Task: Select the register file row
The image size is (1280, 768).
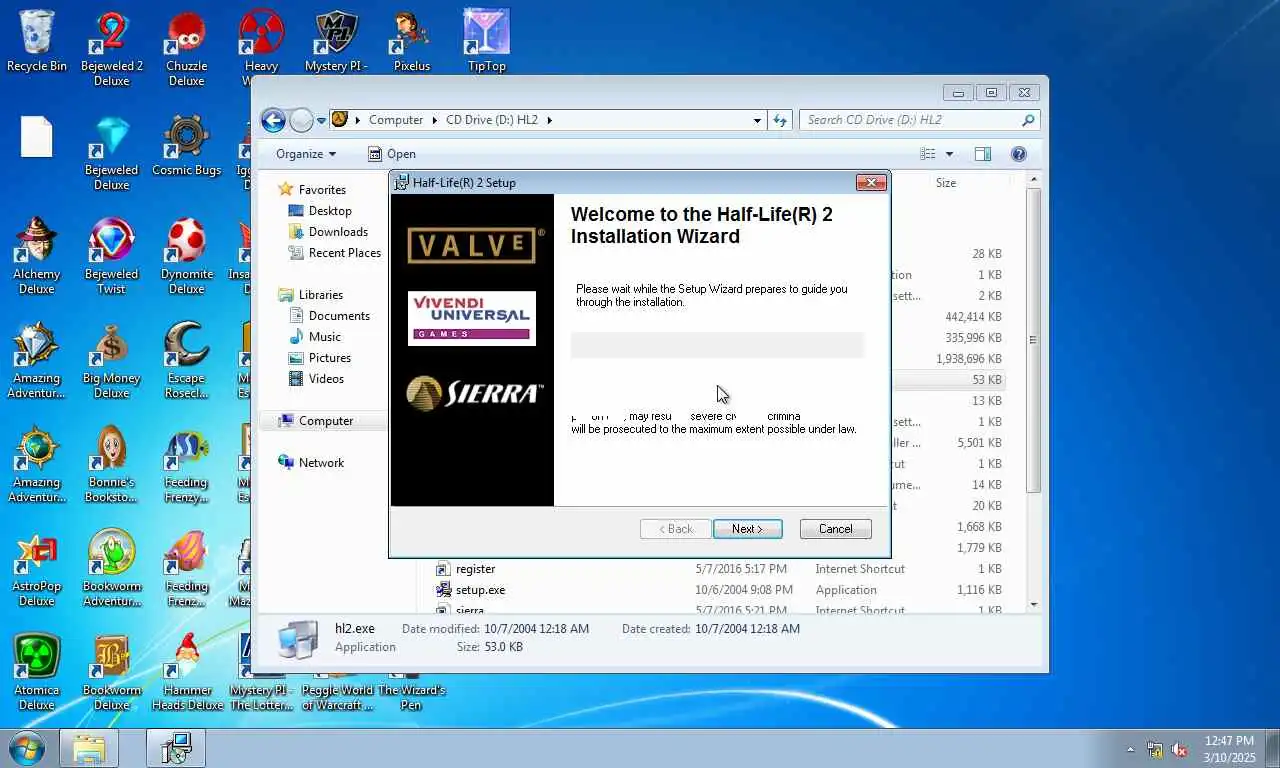Action: coord(720,569)
